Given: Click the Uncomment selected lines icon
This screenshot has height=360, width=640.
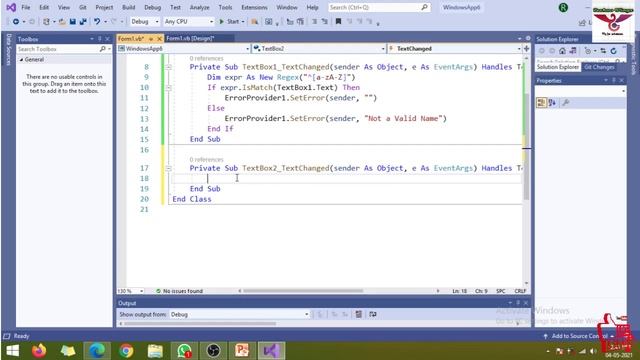Looking at the screenshot, I should point(325,22).
